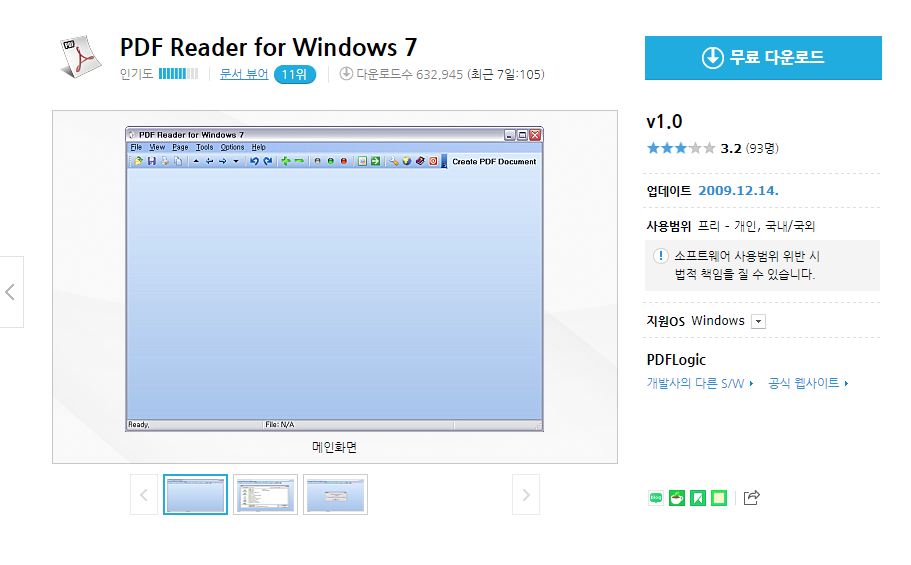Open Page menu in the PDF Reader preview
This screenshot has height=565, width=911.
[180, 147]
